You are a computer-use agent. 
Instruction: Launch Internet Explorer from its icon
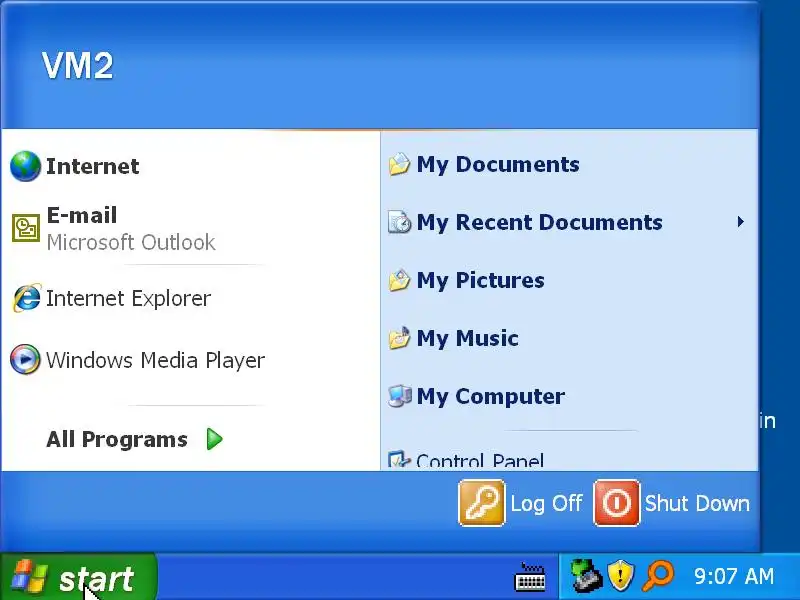[27, 298]
